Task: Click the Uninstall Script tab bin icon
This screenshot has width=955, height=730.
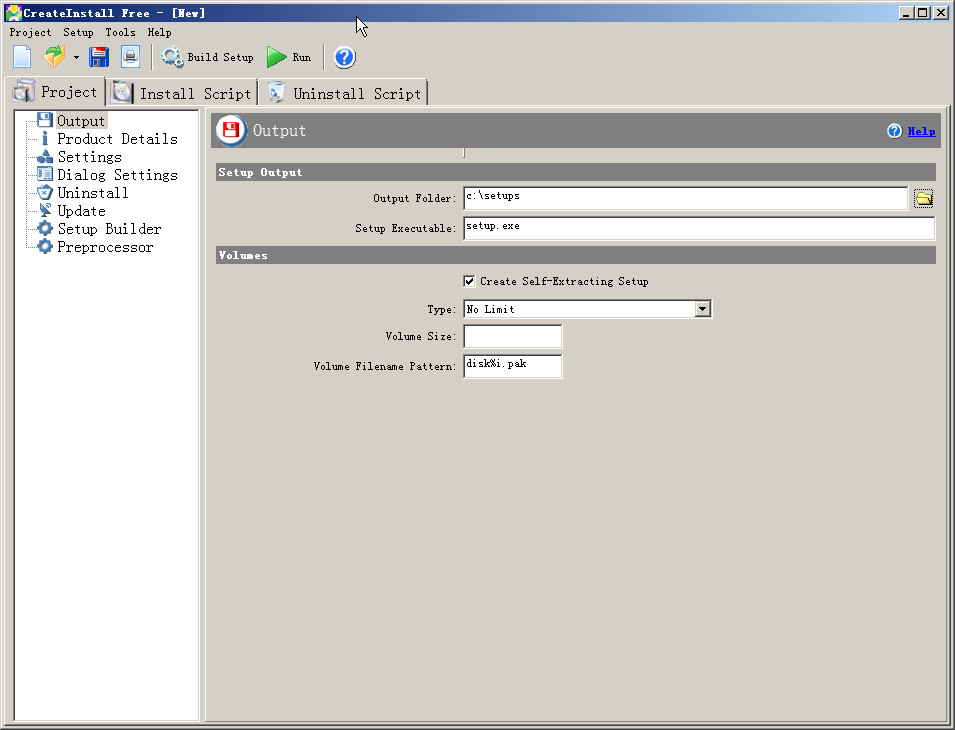Action: 276,93
